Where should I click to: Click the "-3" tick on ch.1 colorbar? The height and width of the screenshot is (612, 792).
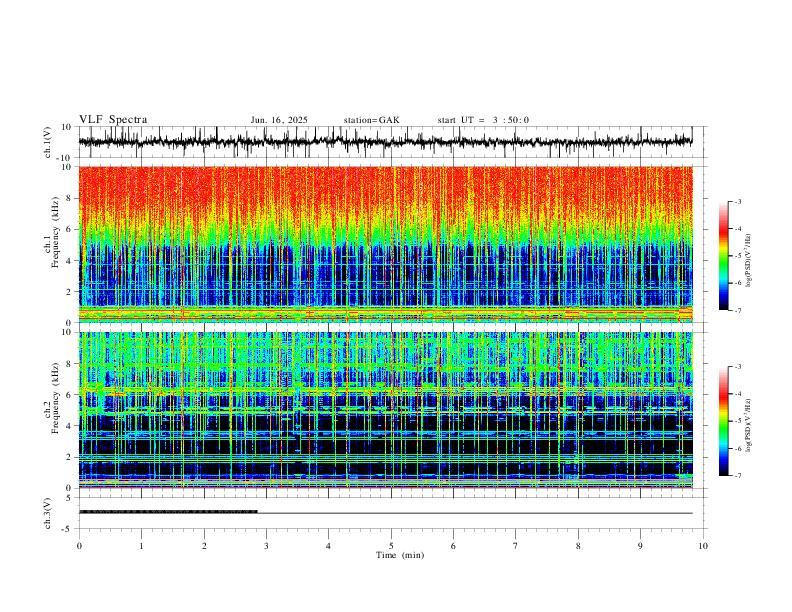click(x=738, y=201)
